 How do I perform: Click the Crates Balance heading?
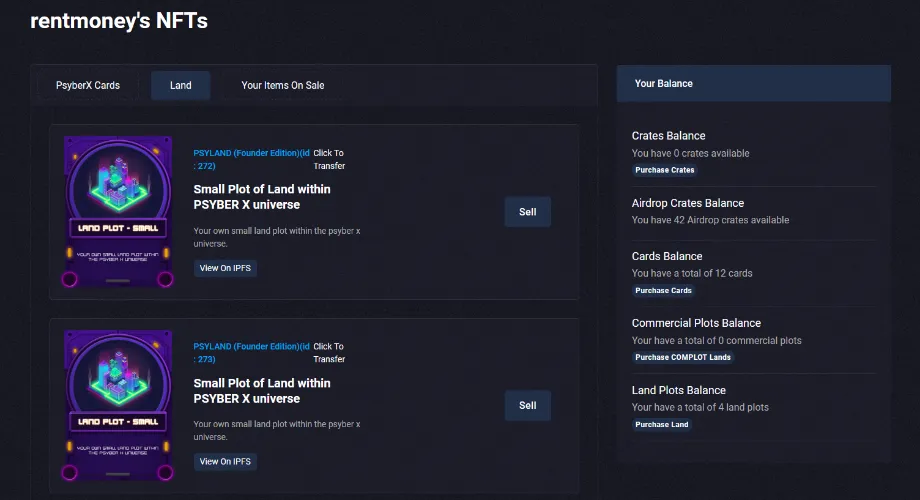[x=668, y=136]
